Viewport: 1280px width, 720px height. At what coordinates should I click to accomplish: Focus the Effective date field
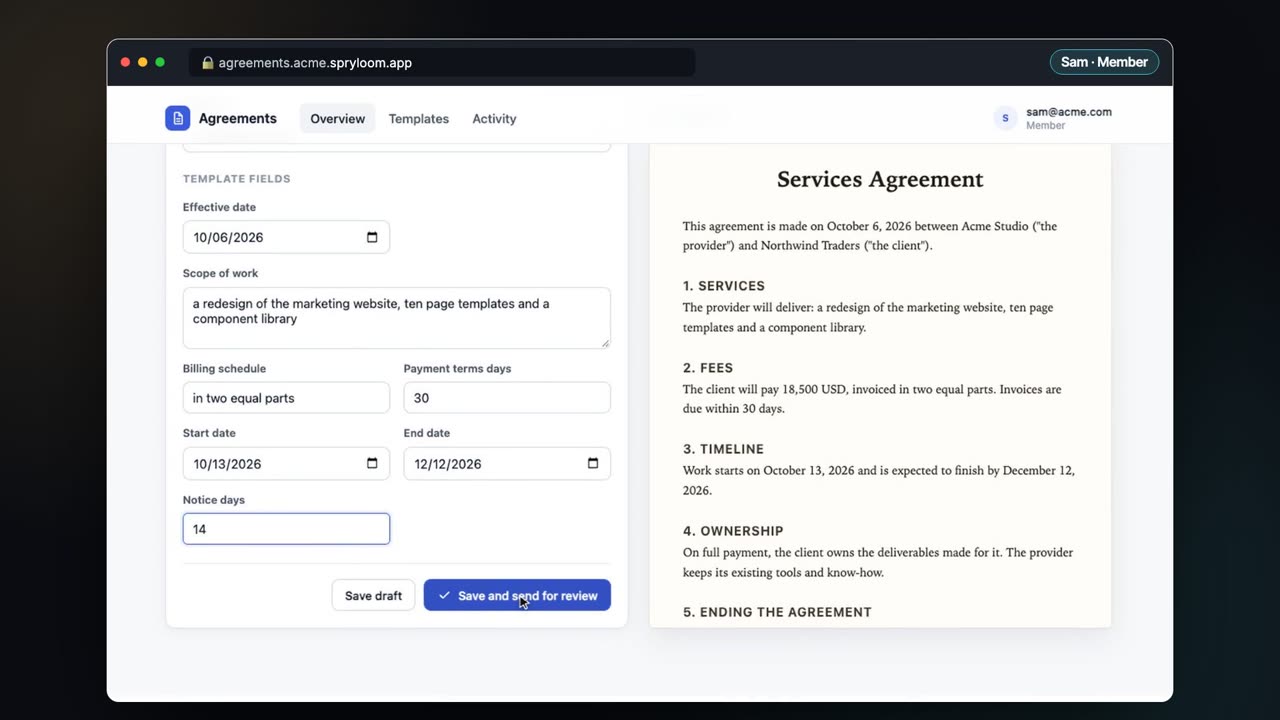[x=286, y=237]
